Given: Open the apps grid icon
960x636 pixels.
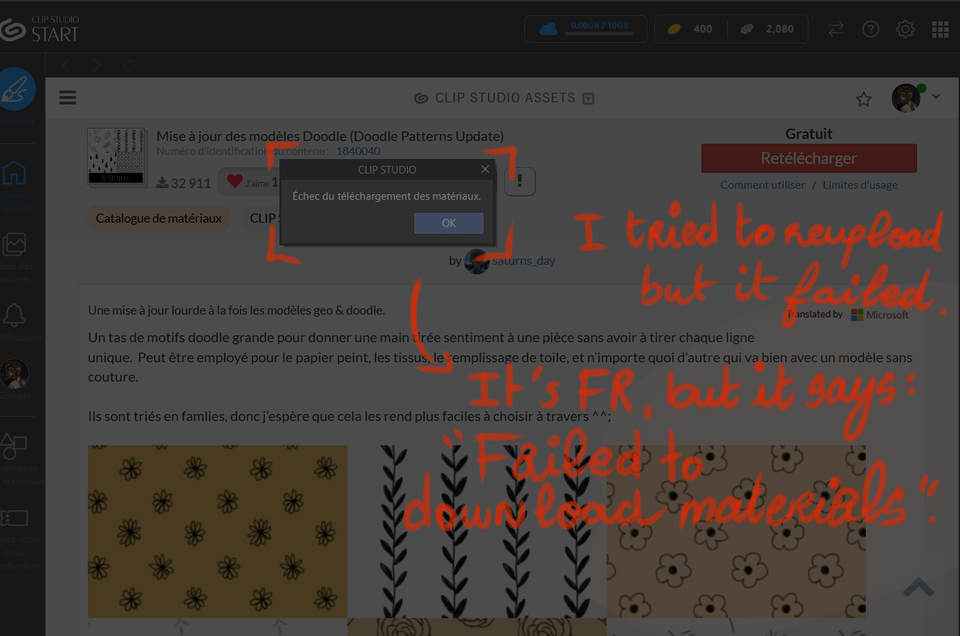Looking at the screenshot, I should [940, 29].
